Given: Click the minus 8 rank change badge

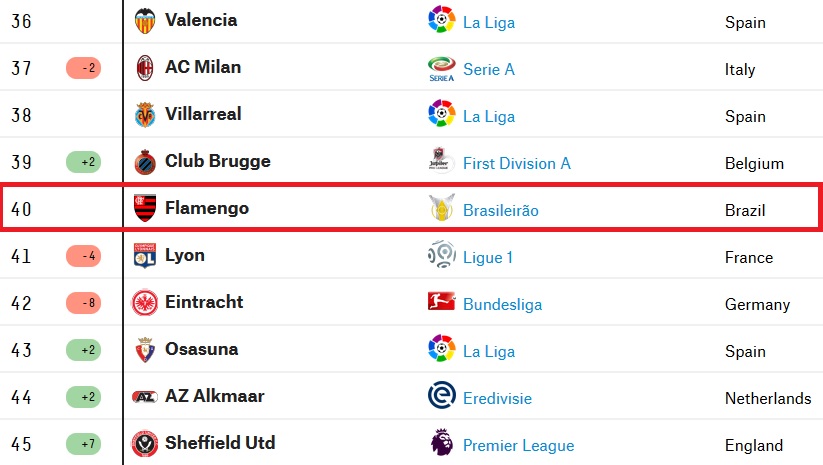Looking at the screenshot, I should 83,303.
